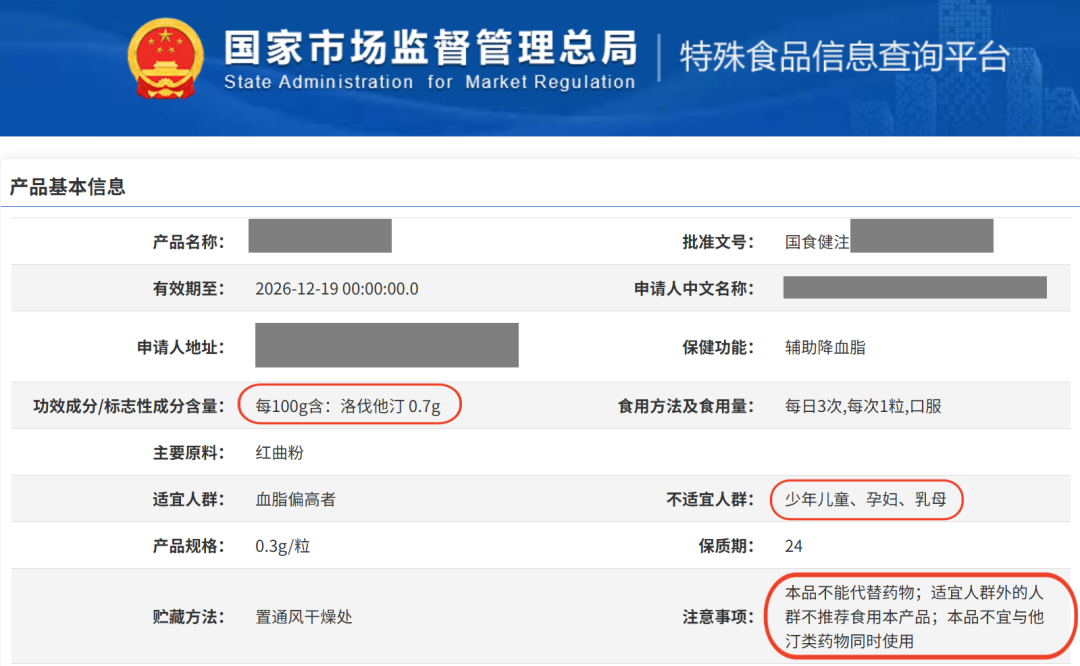This screenshot has width=1080, height=666.
Task: Click the 置通风干燥处 storage value
Action: pyautogui.click(x=304, y=617)
